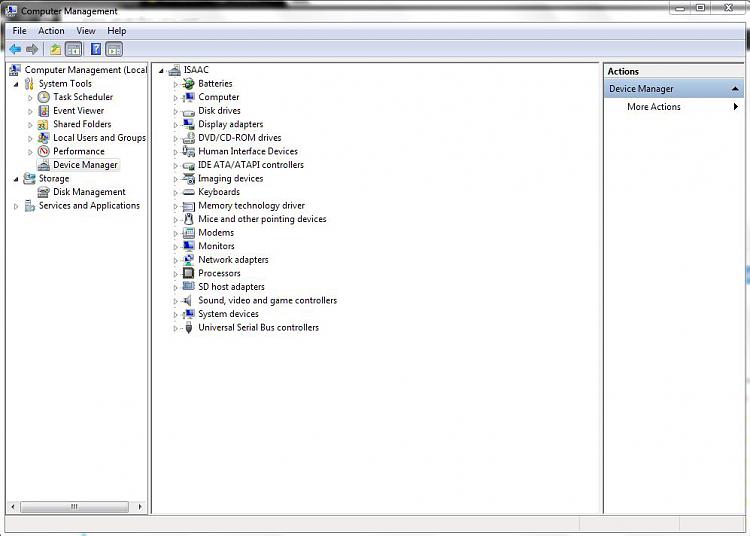The width and height of the screenshot is (750, 536).
Task: Click the Display adapters icon
Action: coord(189,124)
